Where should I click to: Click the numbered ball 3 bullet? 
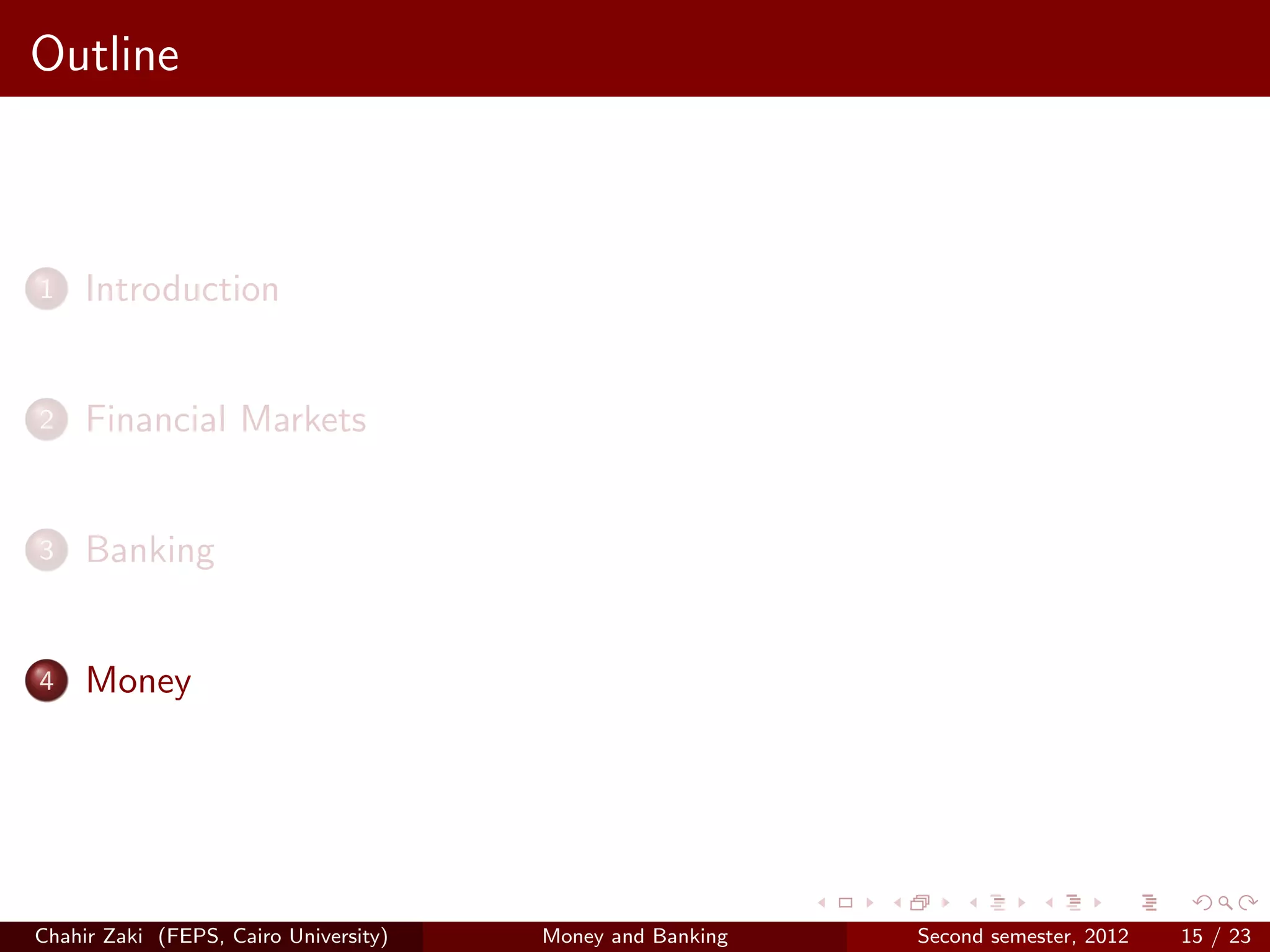tap(47, 550)
